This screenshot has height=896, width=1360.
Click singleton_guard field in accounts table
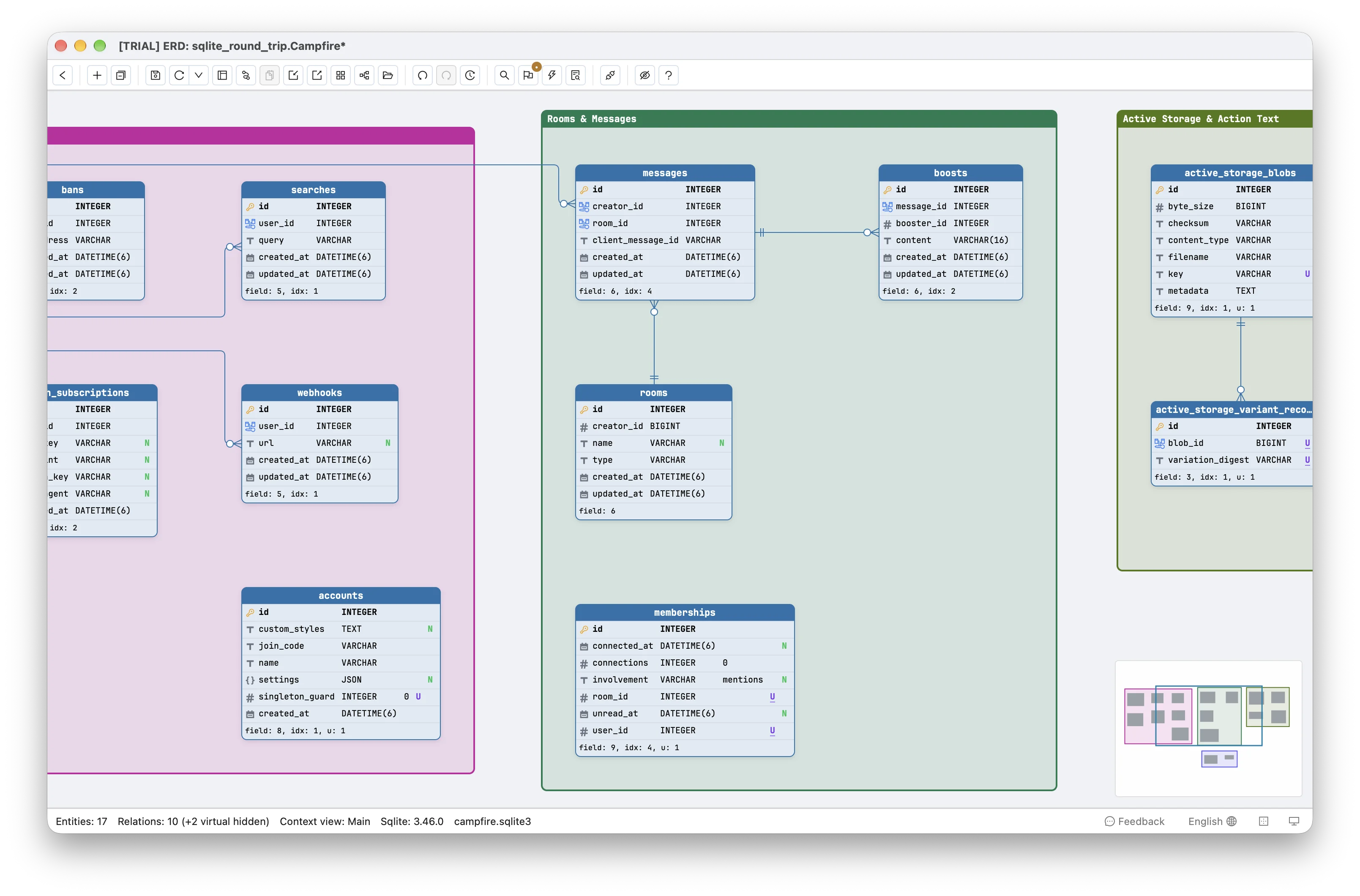coord(341,697)
